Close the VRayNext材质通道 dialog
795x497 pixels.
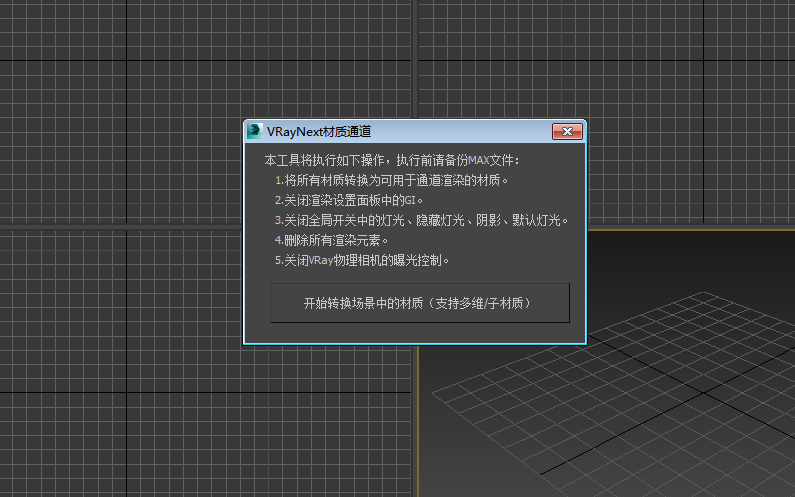(x=567, y=132)
